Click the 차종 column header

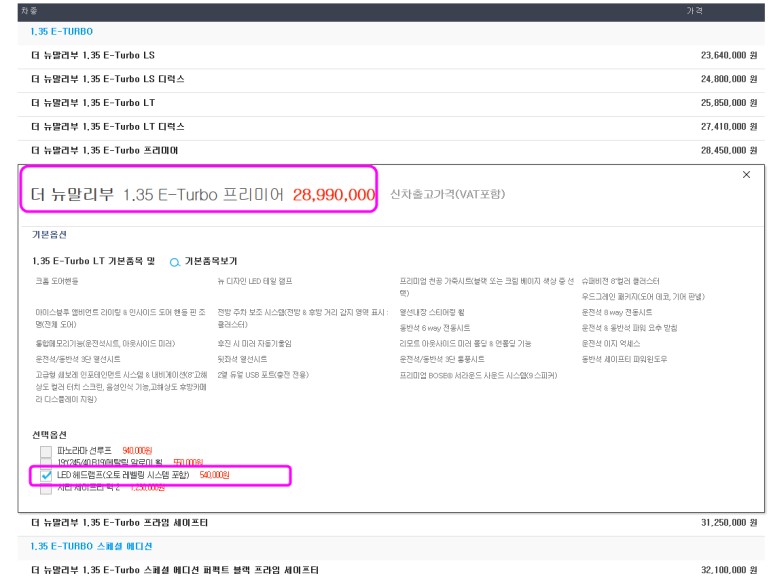coord(29,11)
